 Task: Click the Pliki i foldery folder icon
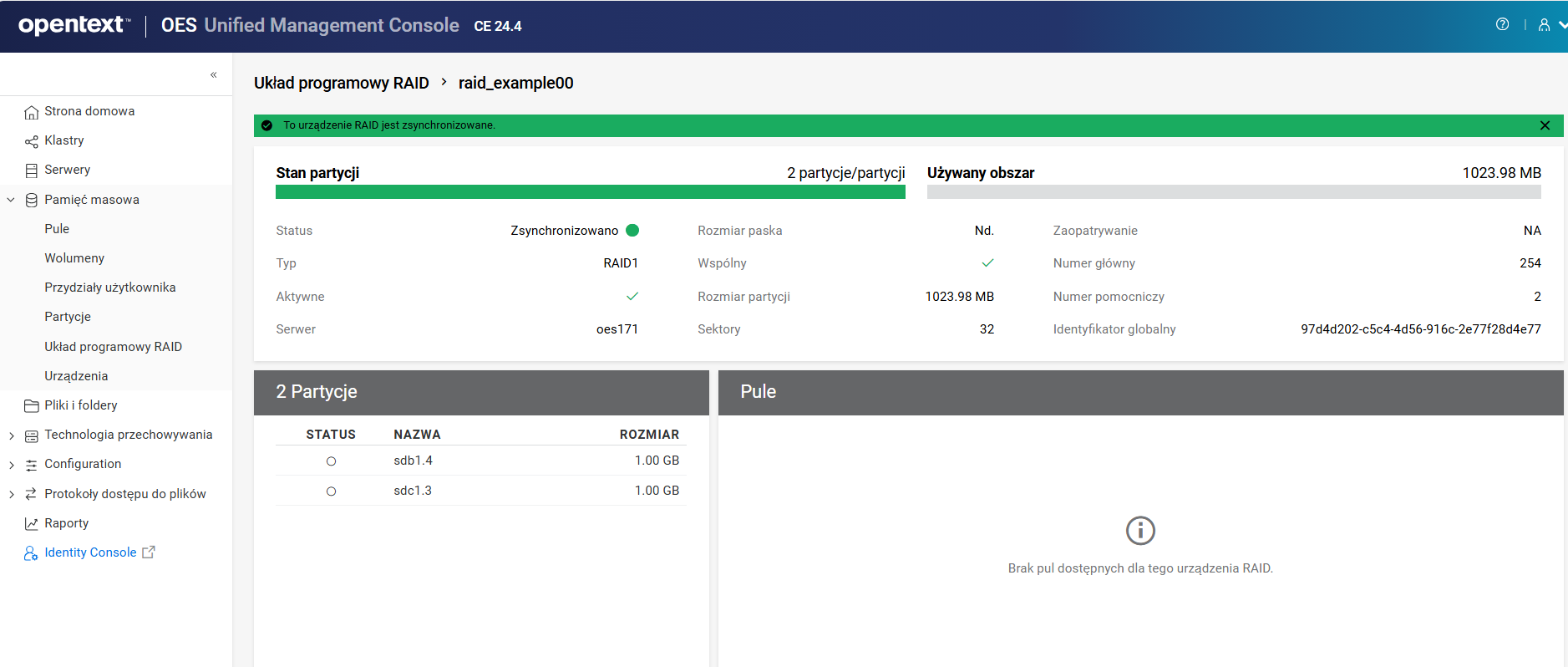(x=31, y=406)
